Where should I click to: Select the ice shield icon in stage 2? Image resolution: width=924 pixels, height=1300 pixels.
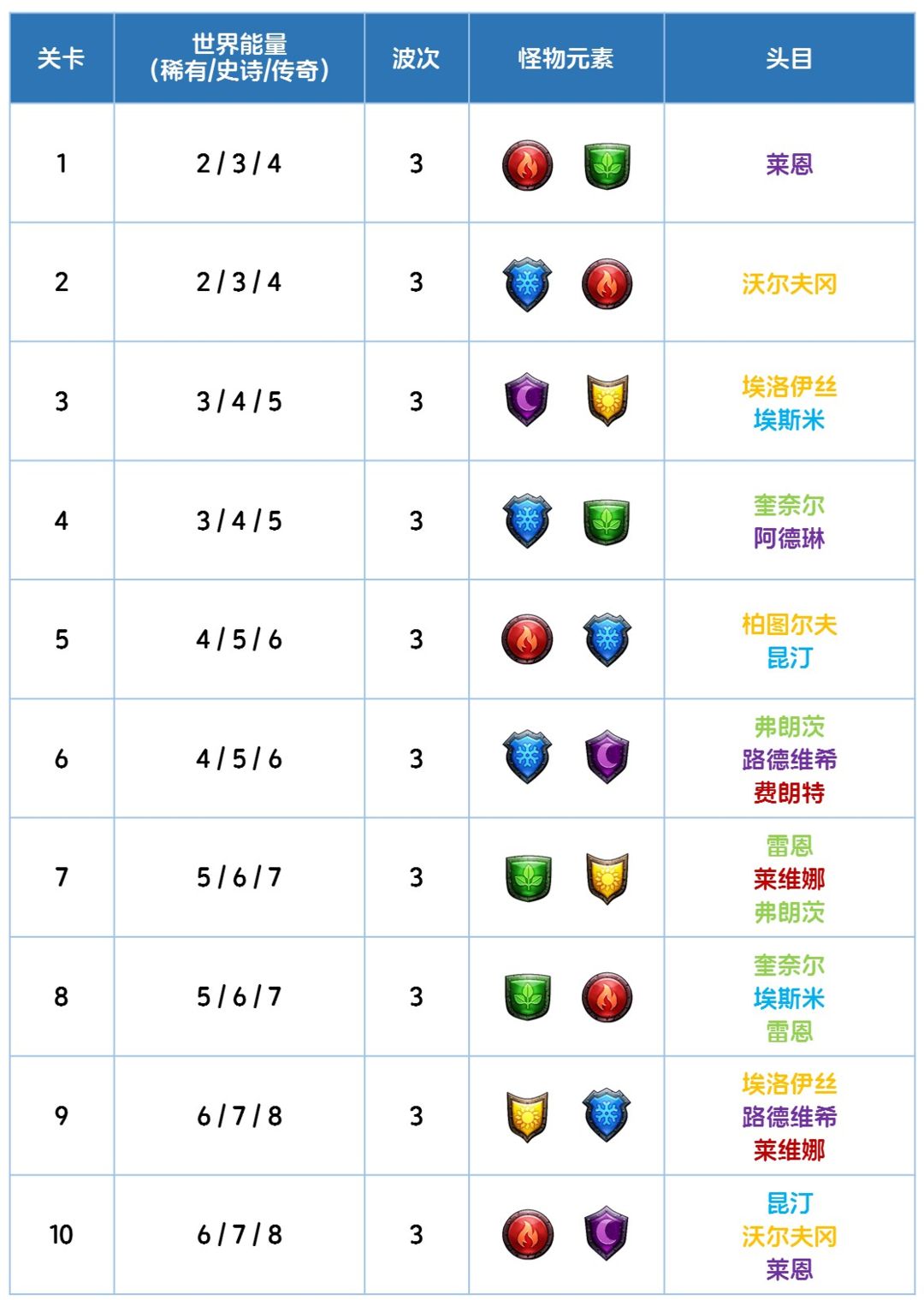[527, 284]
